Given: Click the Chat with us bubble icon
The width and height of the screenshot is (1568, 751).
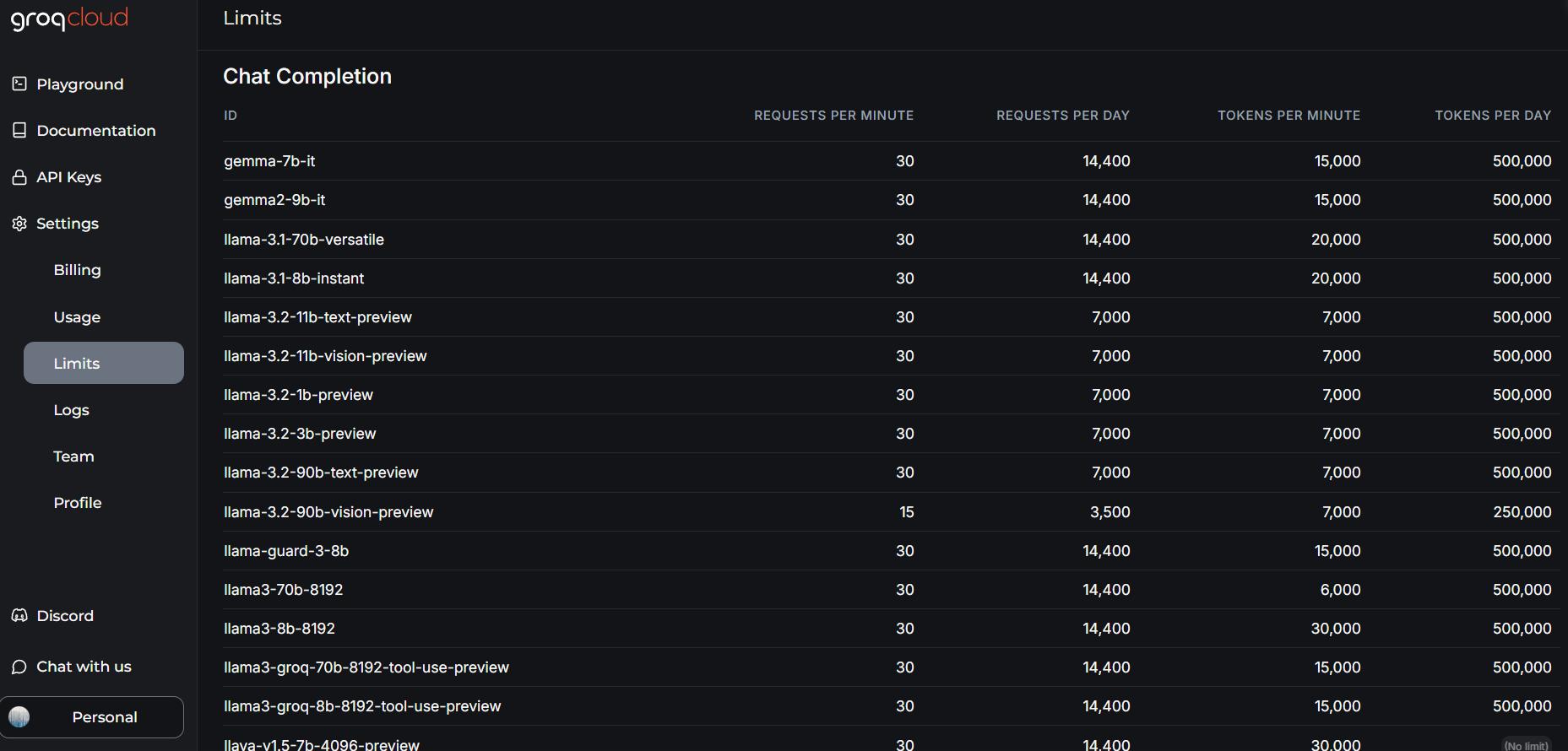Looking at the screenshot, I should (19, 667).
